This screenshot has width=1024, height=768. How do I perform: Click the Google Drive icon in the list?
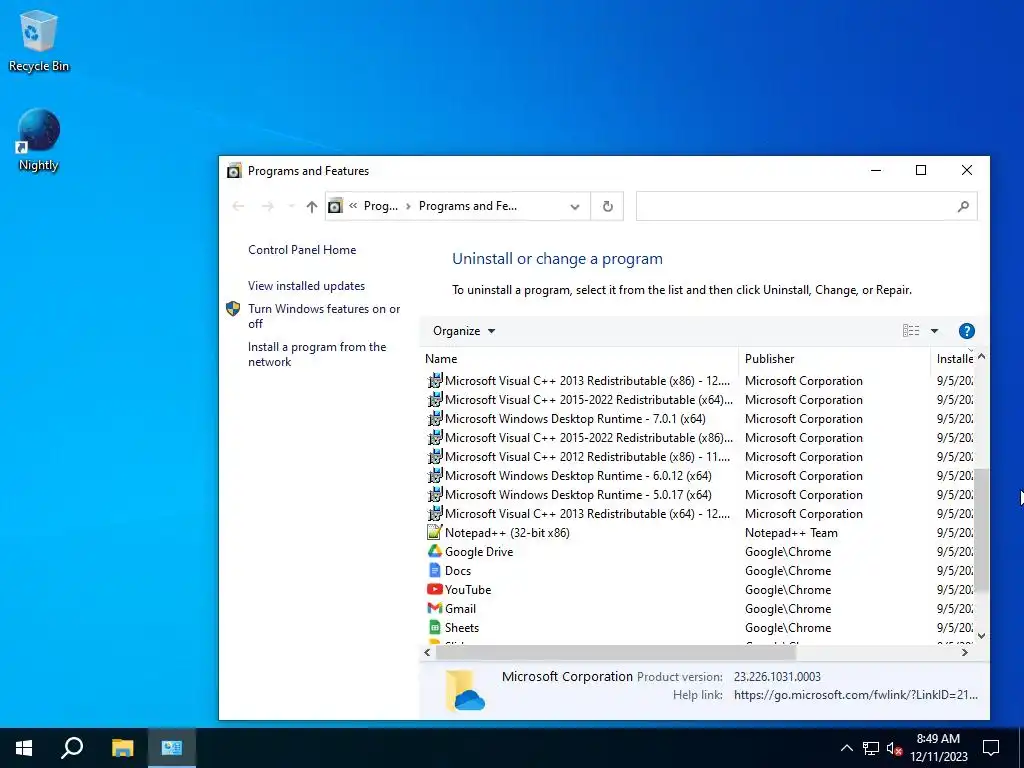434,551
